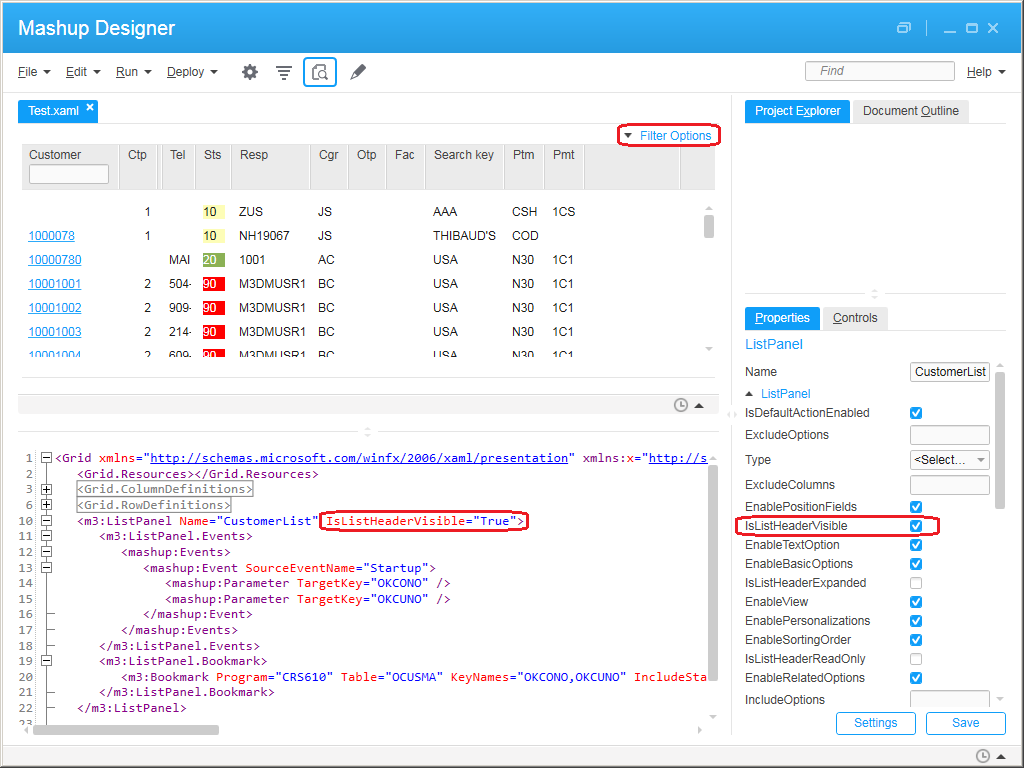Click the clock icon in status bar
Image resolution: width=1024 pixels, height=768 pixels.
click(983, 756)
